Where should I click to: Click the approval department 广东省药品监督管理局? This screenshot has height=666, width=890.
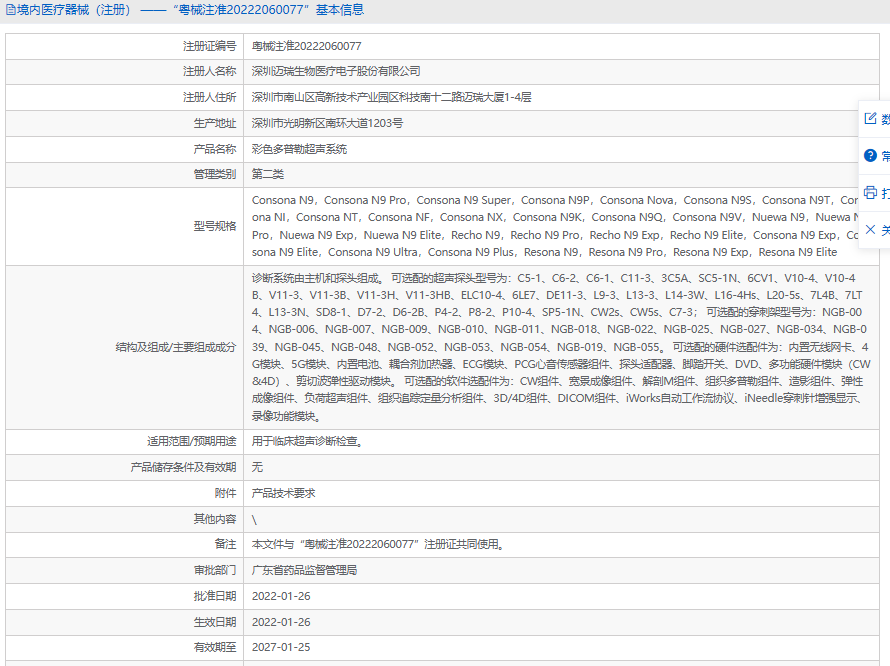click(304, 571)
